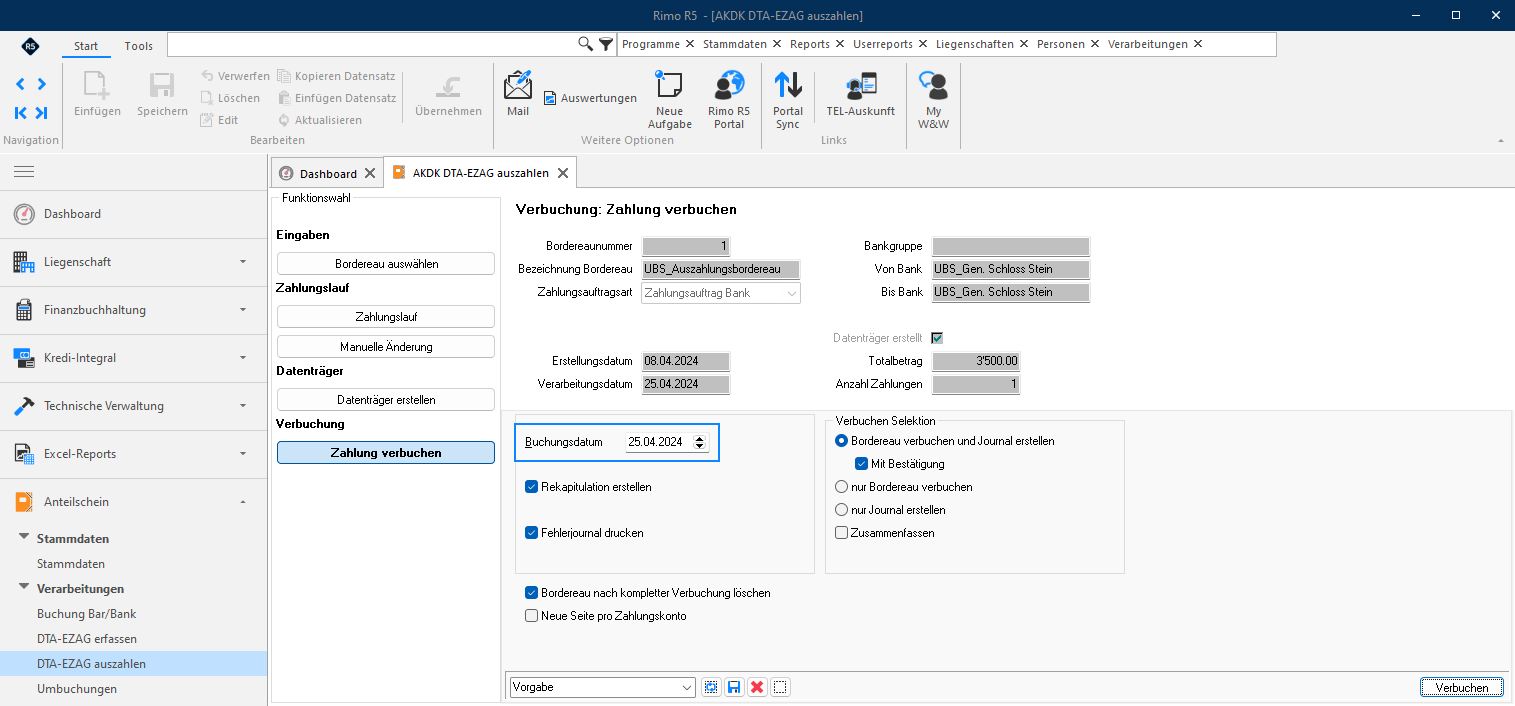The image size is (1515, 706).
Task: Select nur Journal erstellen option
Action: [x=842, y=510]
